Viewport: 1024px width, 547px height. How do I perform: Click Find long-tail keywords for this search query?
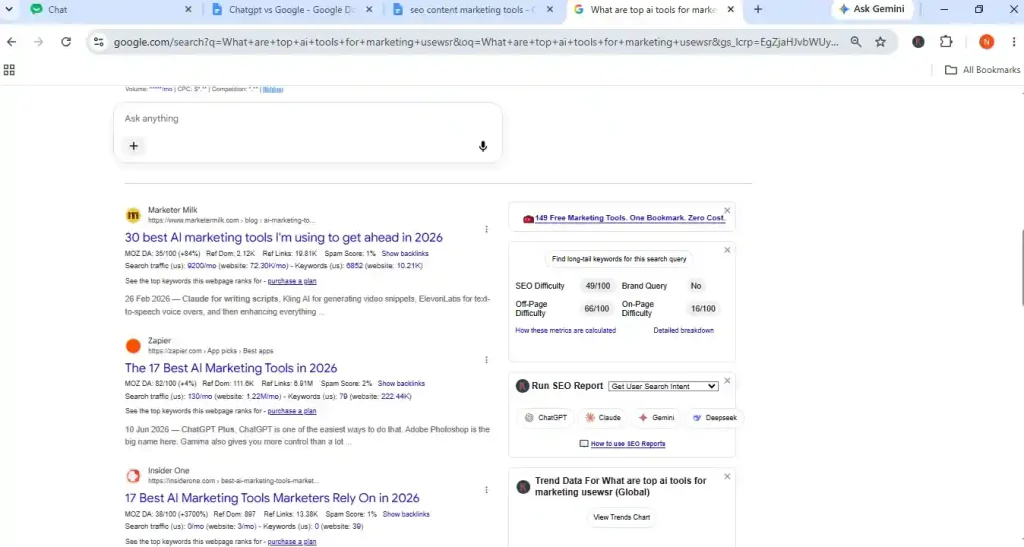coord(618,259)
